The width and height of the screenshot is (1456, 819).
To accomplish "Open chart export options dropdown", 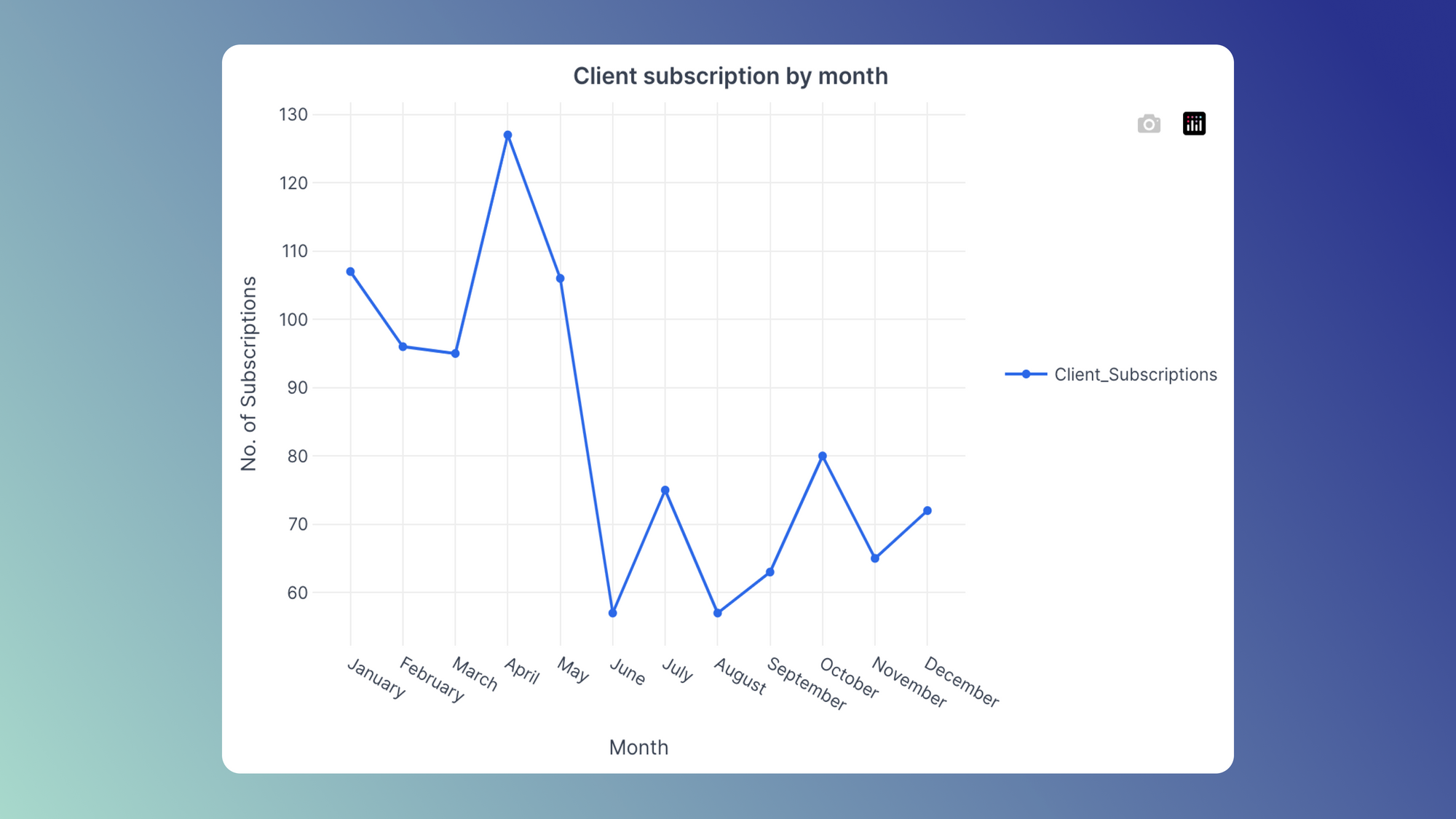I will [1194, 122].
